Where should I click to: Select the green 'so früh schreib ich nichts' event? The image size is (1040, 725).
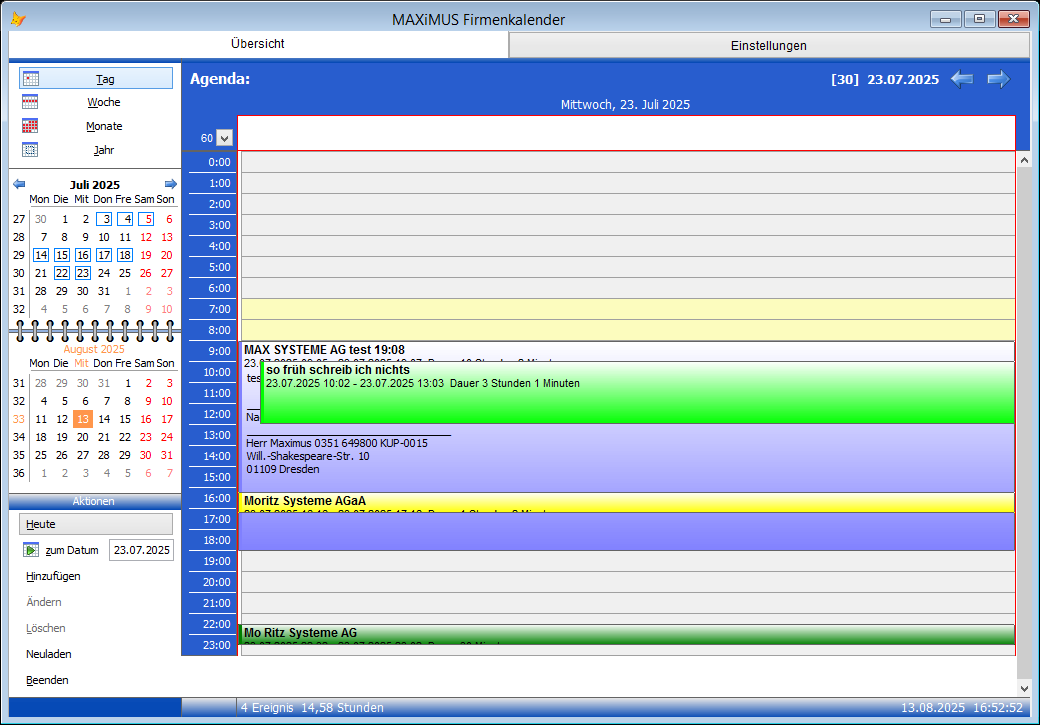point(636,398)
